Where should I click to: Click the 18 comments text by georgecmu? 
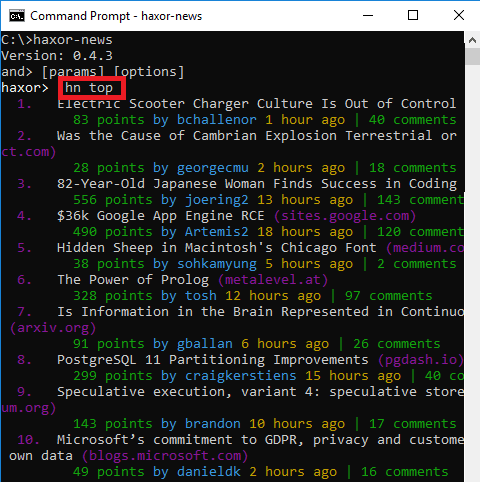(412, 168)
